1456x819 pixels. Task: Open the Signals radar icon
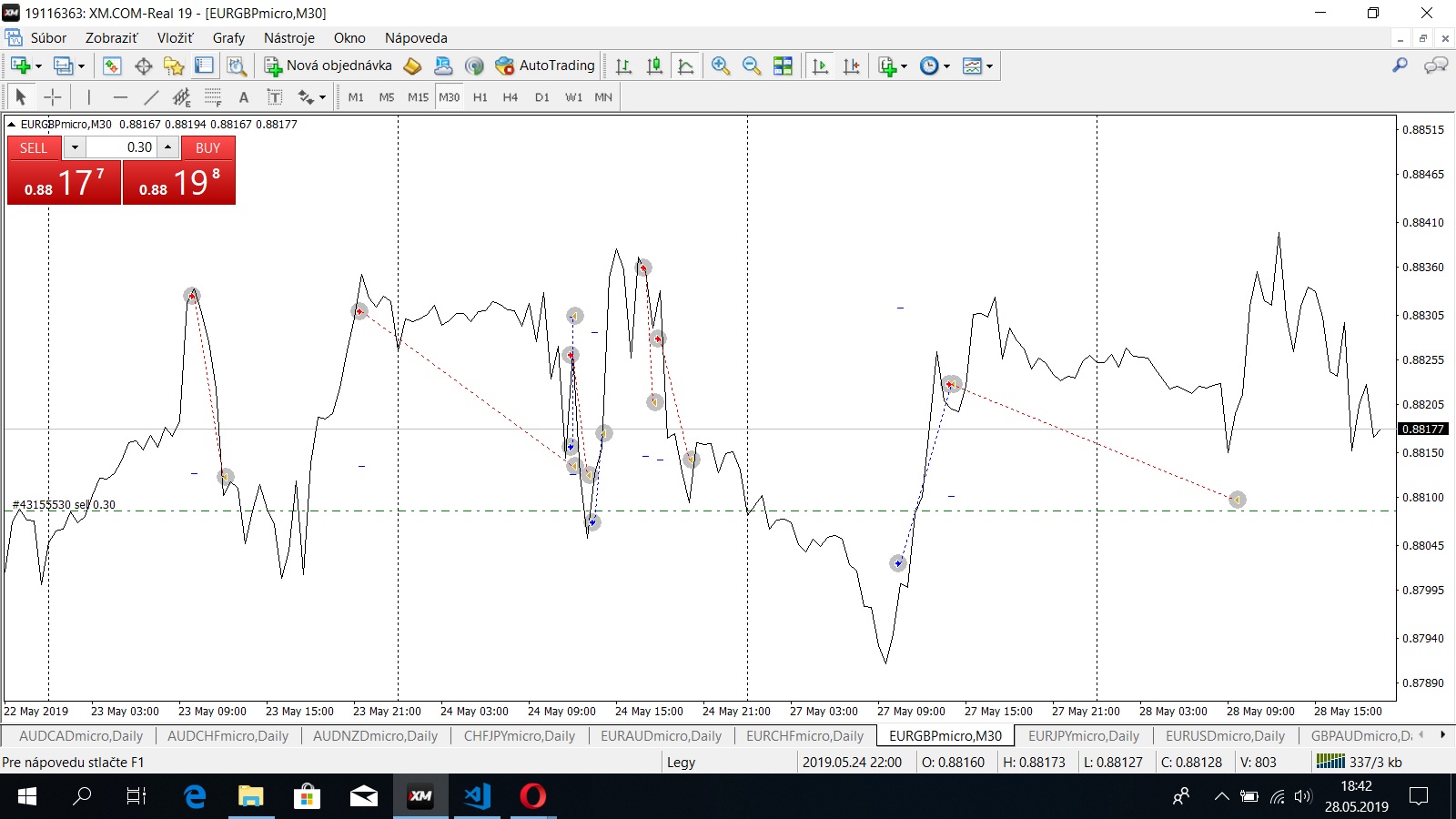click(473, 66)
